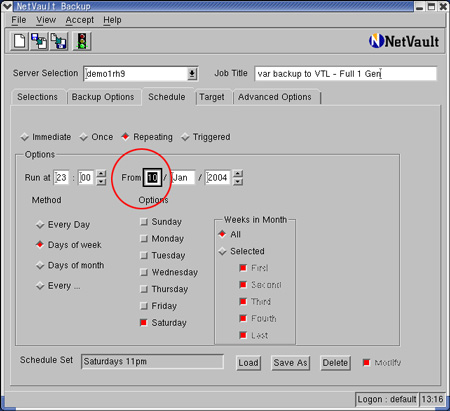Screen dimensions: 450x411
Task: Click the From day field 10
Action: 152,177
